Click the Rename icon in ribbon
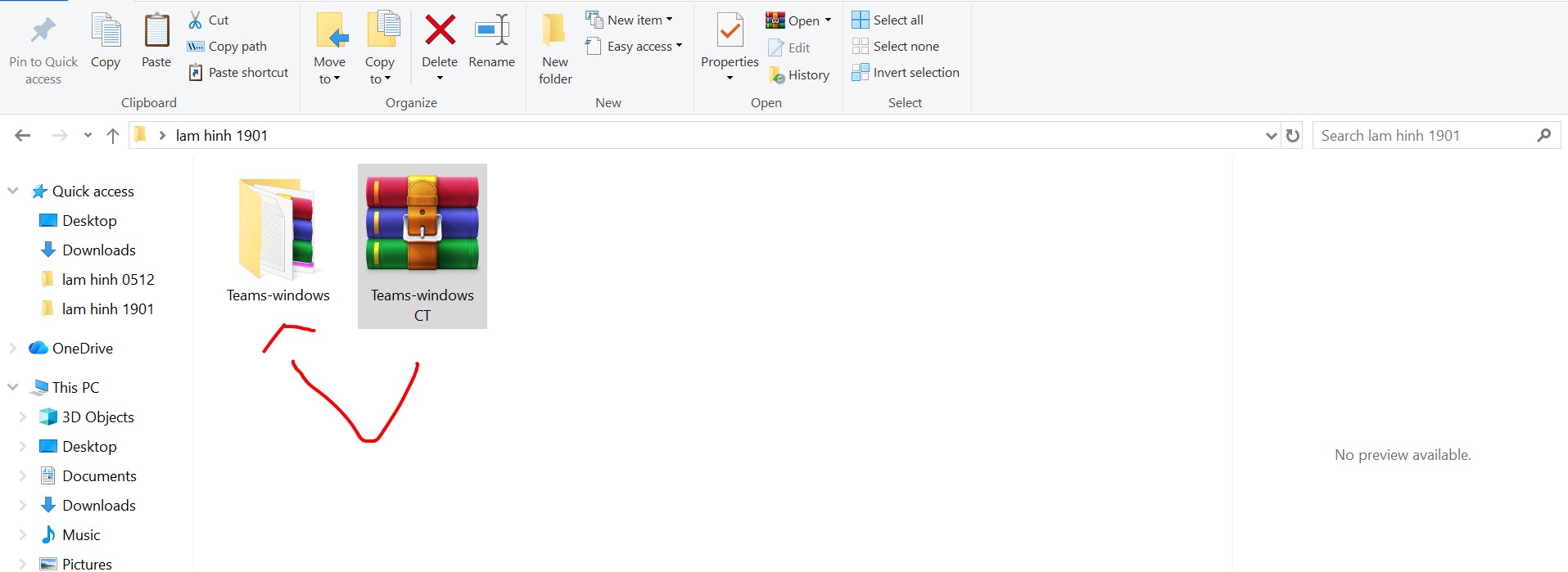Image resolution: width=1568 pixels, height=572 pixels. [x=492, y=31]
